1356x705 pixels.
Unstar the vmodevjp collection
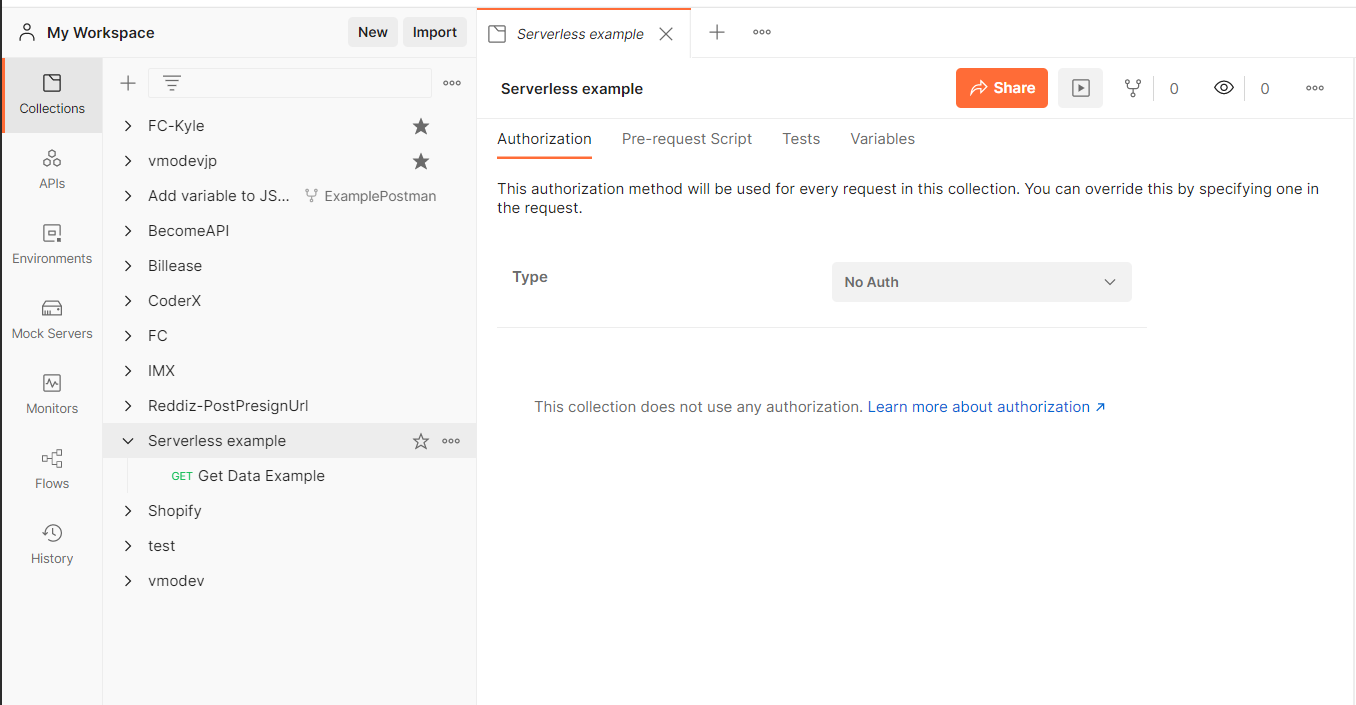click(x=421, y=161)
